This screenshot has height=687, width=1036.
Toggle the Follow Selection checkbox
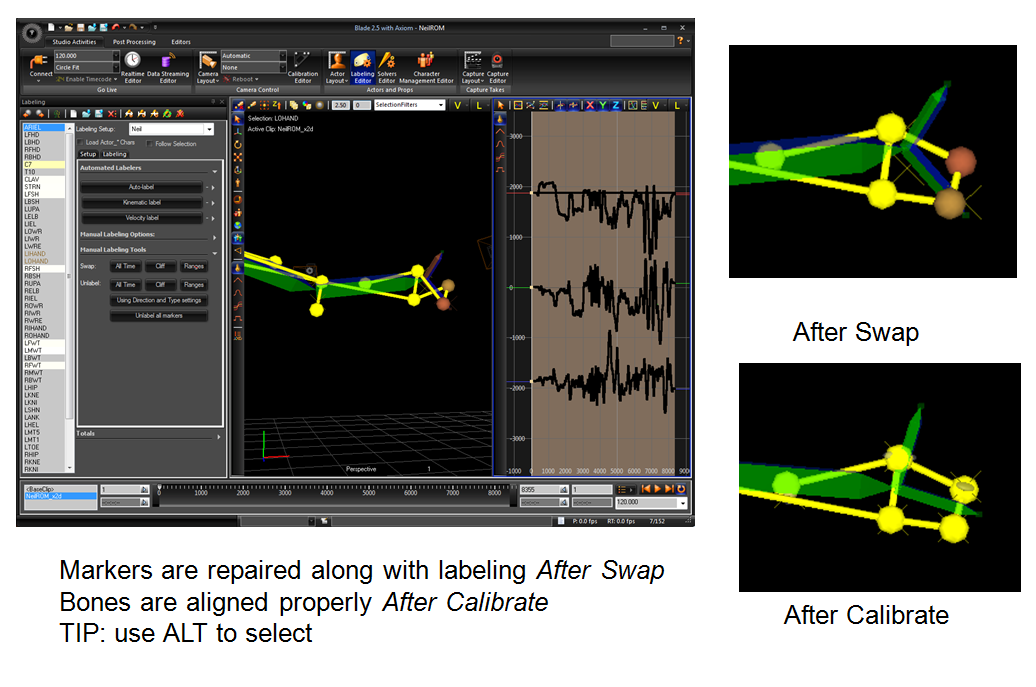150,143
